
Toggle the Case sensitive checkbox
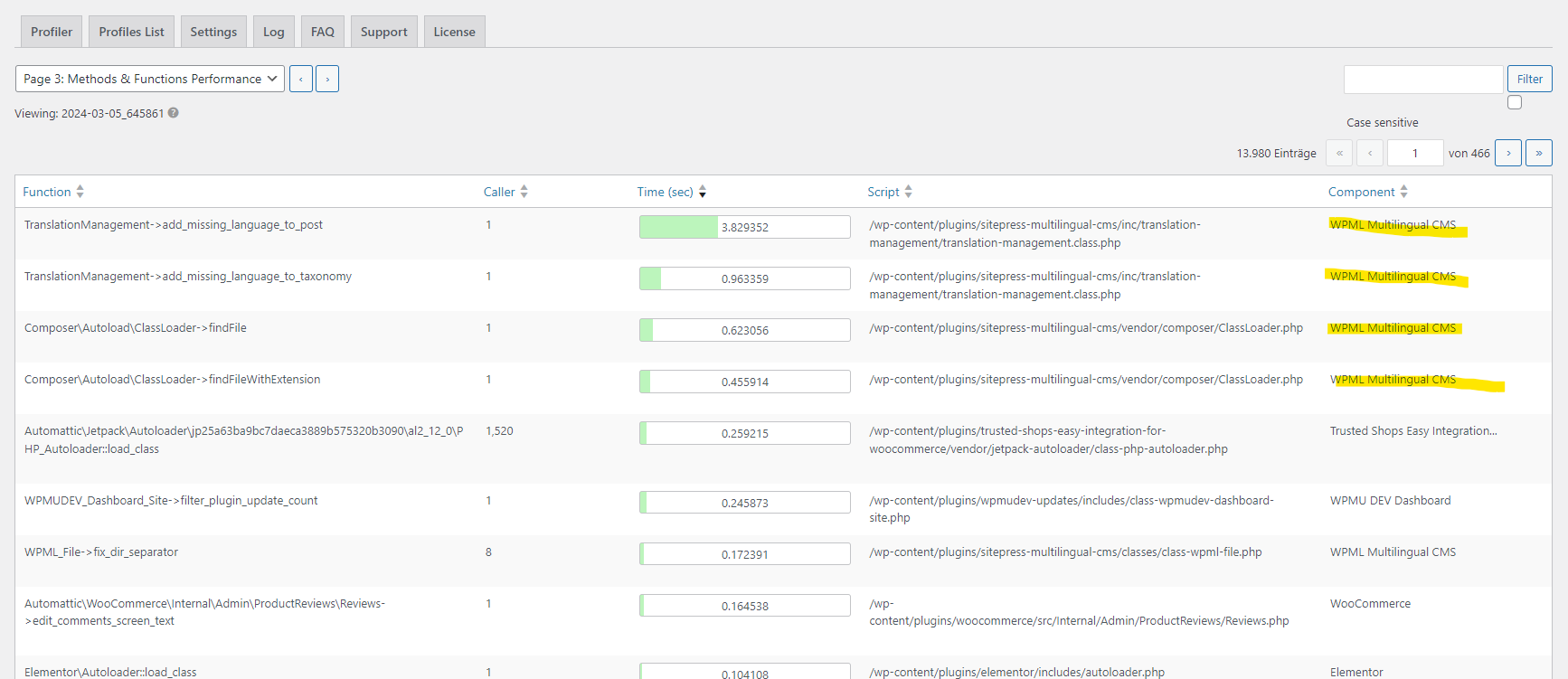(1515, 102)
